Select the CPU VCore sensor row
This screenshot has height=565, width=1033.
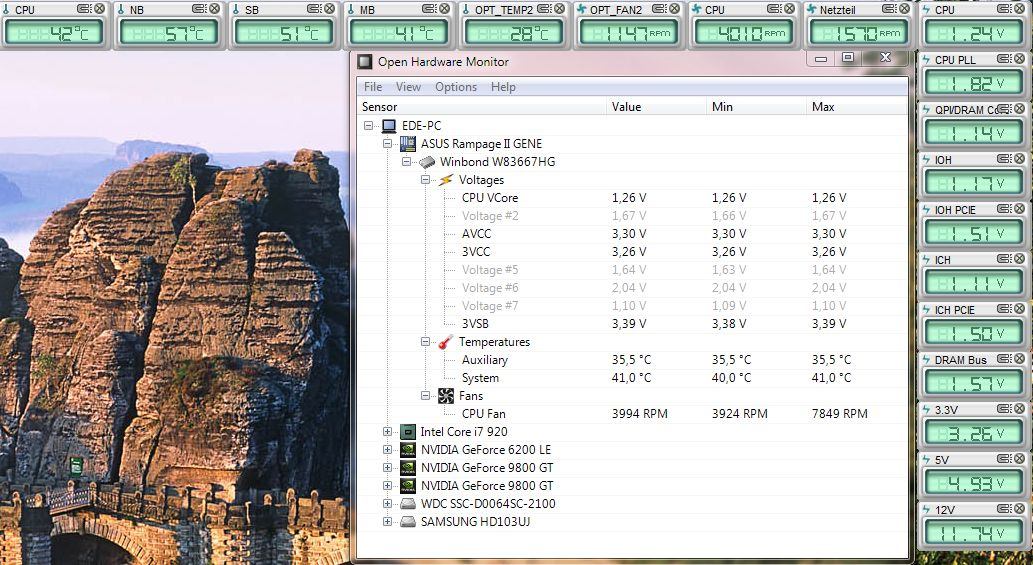[632, 198]
